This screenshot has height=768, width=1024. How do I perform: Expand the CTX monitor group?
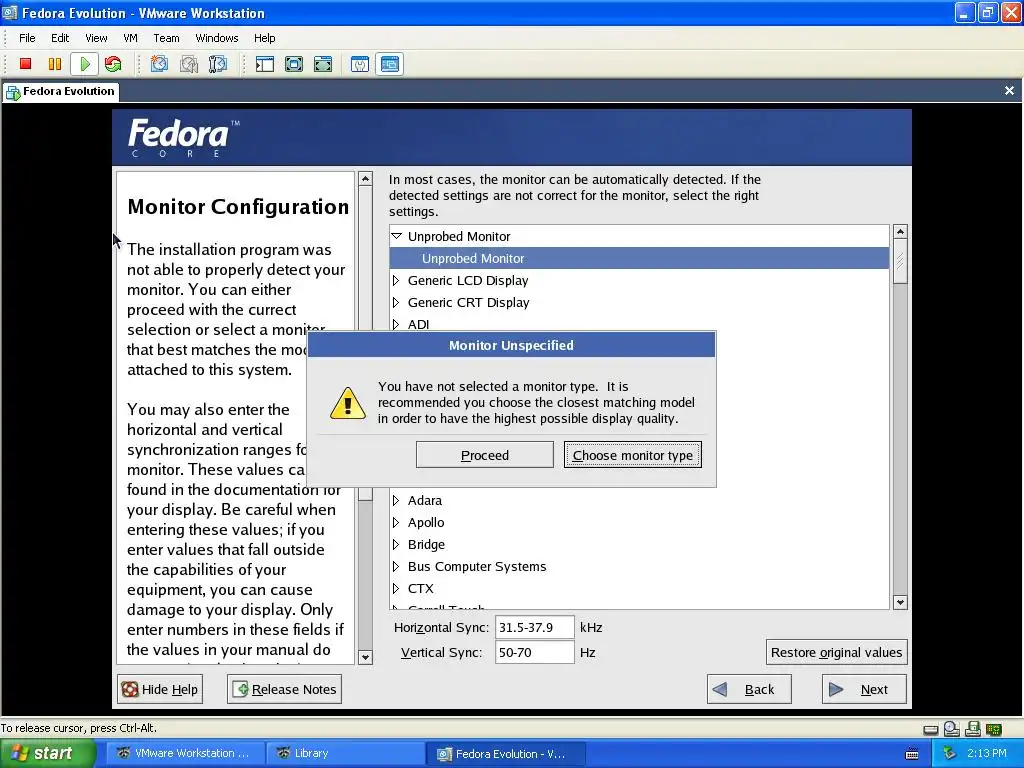tap(396, 589)
